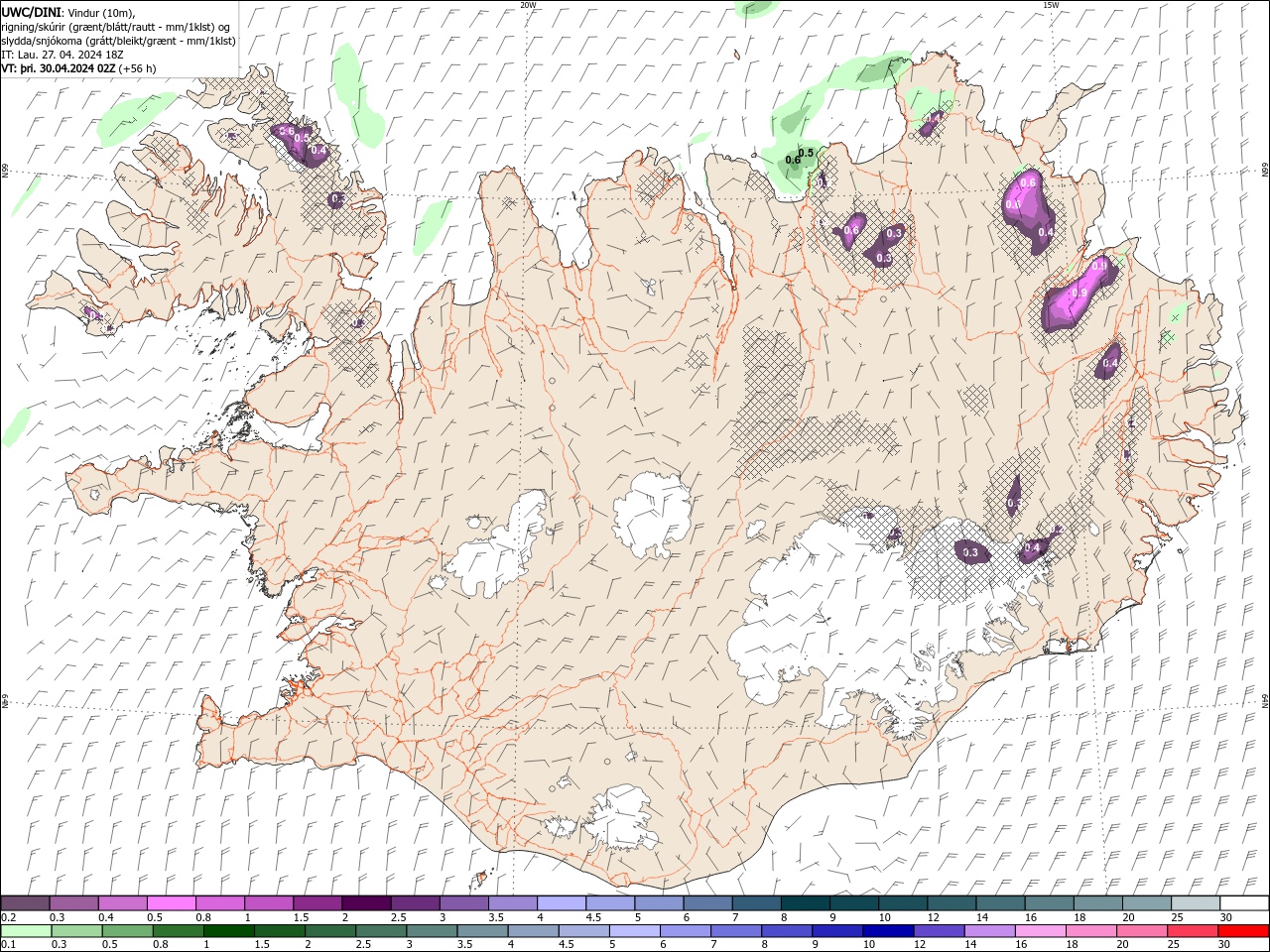Pick bottom-row swatch between 8 and 9
This screenshot has height=952, width=1270.
click(x=786, y=930)
